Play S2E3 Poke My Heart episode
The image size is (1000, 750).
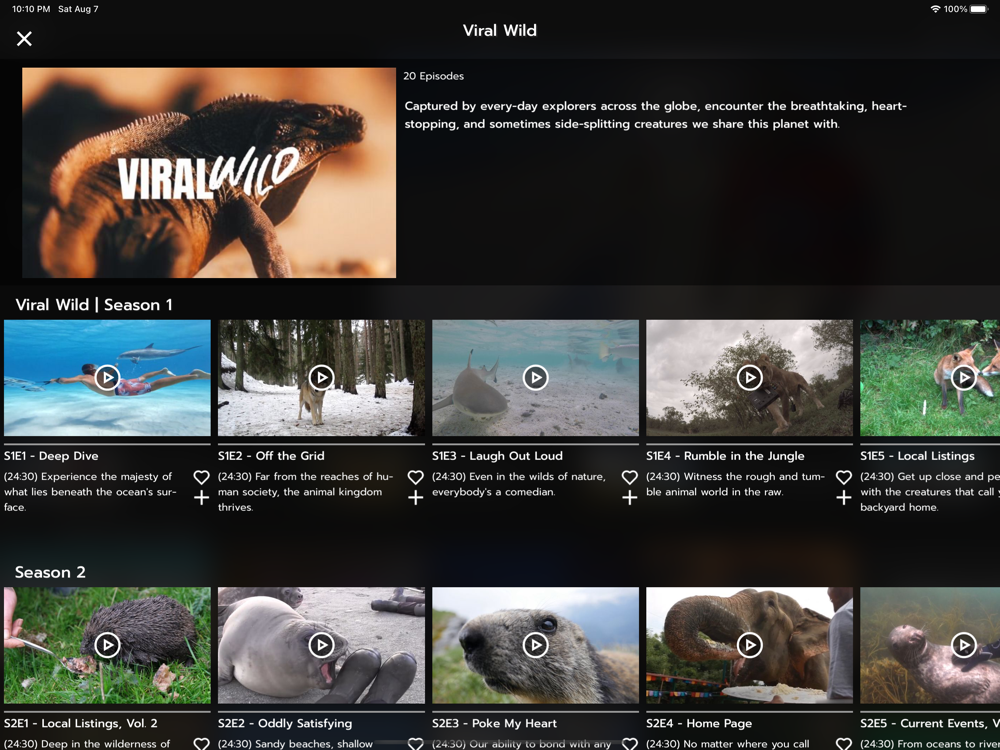click(x=536, y=645)
